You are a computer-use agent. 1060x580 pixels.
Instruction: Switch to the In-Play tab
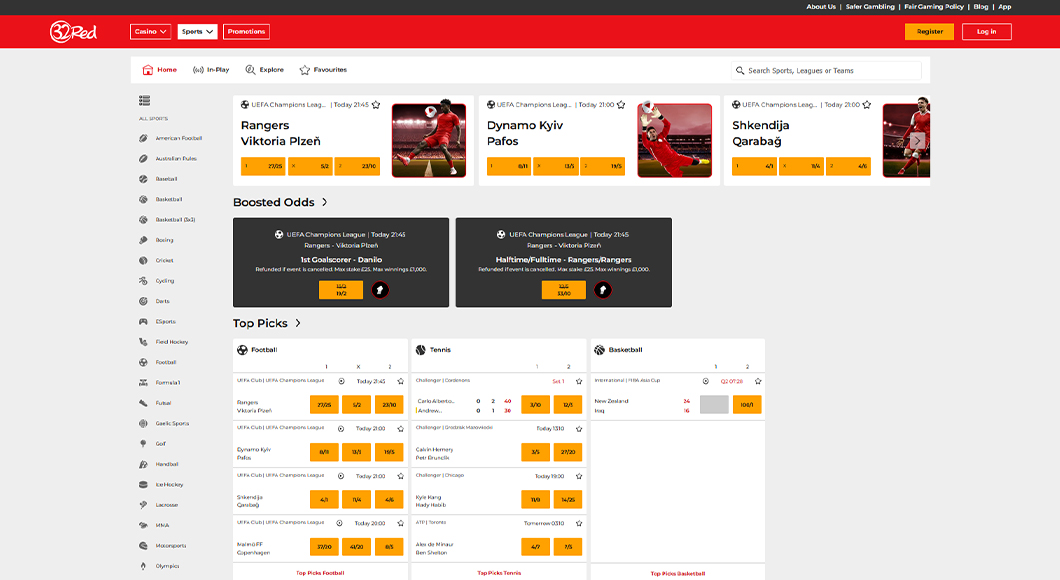pyautogui.click(x=211, y=70)
